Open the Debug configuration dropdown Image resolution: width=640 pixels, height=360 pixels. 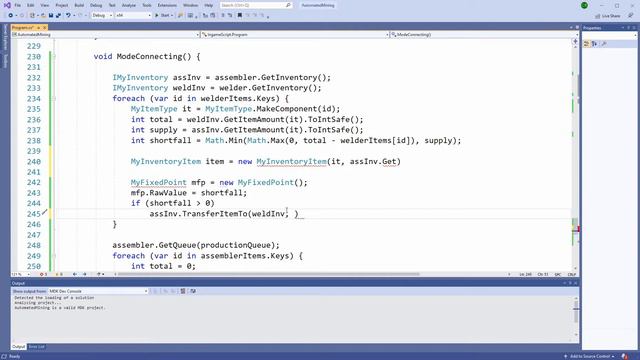click(102, 16)
